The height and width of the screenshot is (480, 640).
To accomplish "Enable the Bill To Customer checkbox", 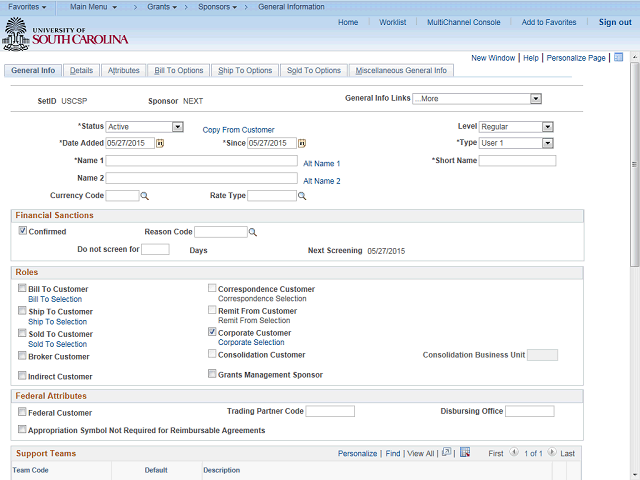I will coord(22,289).
